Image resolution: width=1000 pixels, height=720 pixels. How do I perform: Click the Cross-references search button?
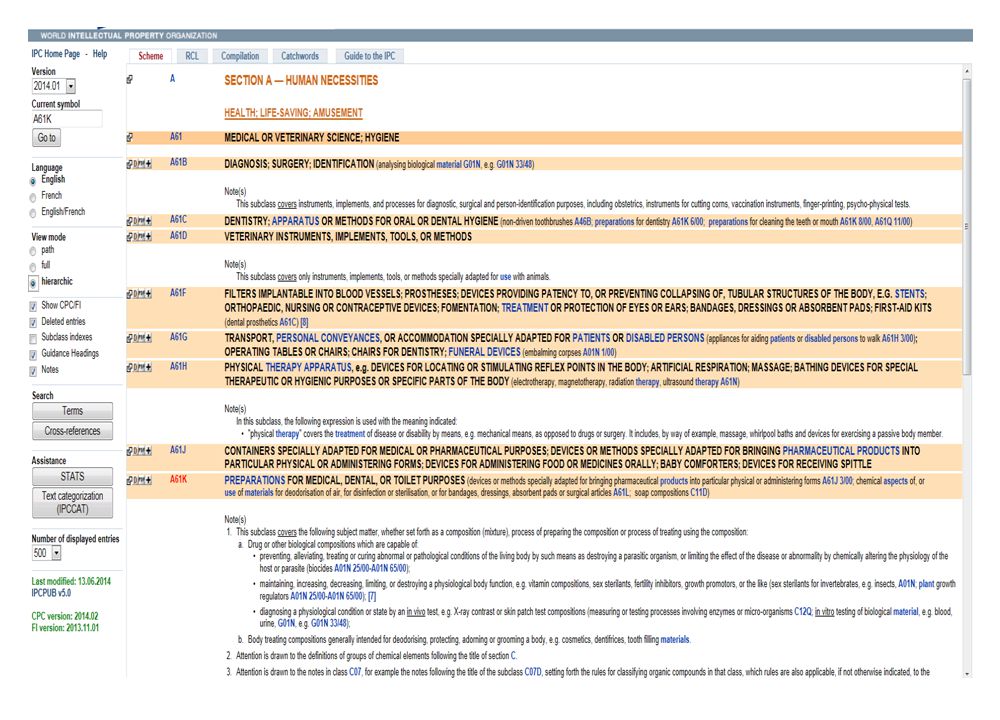point(72,431)
